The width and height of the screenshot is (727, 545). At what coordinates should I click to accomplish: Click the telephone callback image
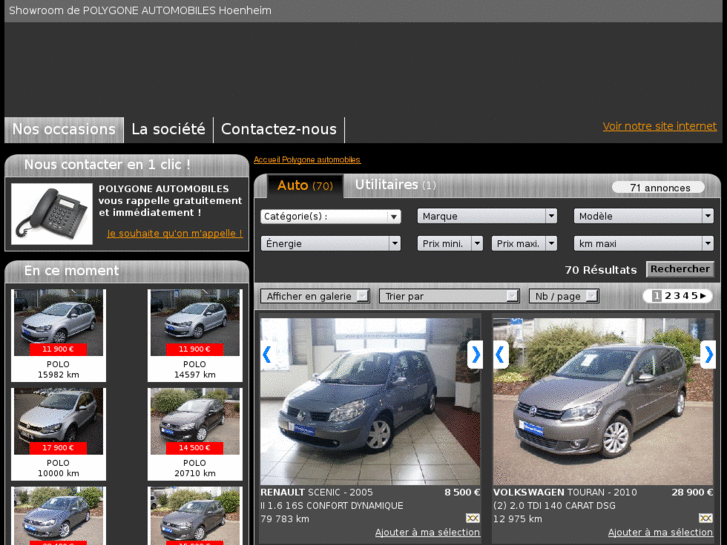click(x=52, y=214)
